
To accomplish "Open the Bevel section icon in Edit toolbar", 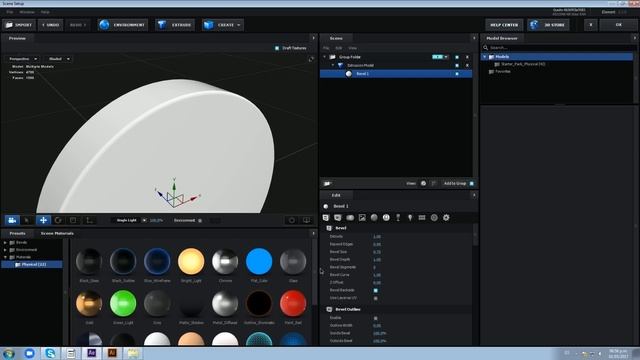I will [x=326, y=218].
